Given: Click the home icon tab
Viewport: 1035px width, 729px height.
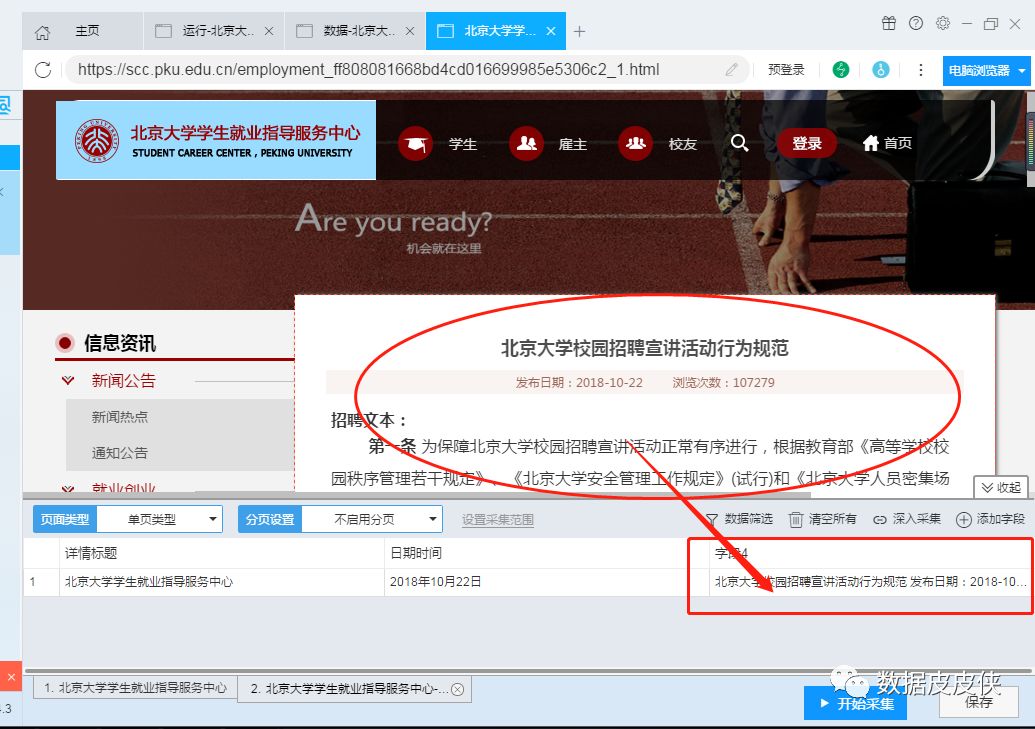Looking at the screenshot, I should coord(42,32).
